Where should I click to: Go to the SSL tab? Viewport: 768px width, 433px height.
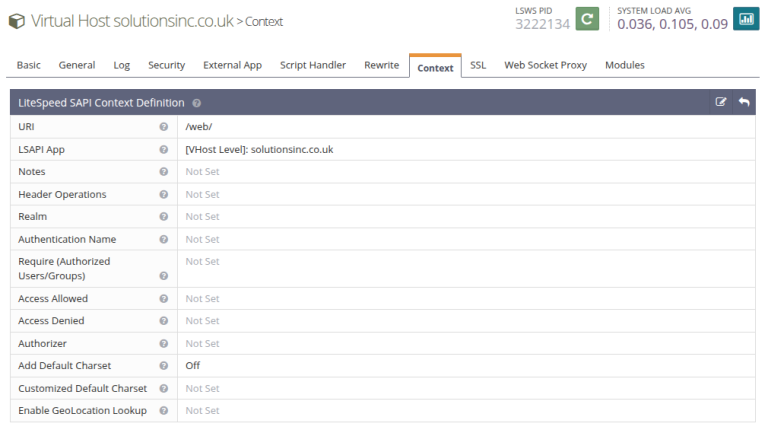(x=478, y=65)
